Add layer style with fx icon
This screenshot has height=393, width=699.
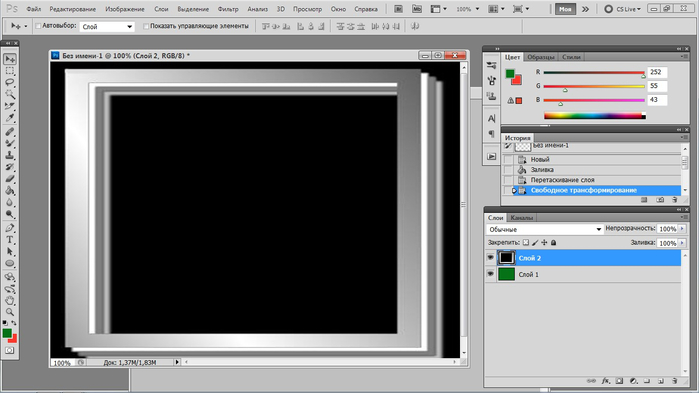click(605, 381)
